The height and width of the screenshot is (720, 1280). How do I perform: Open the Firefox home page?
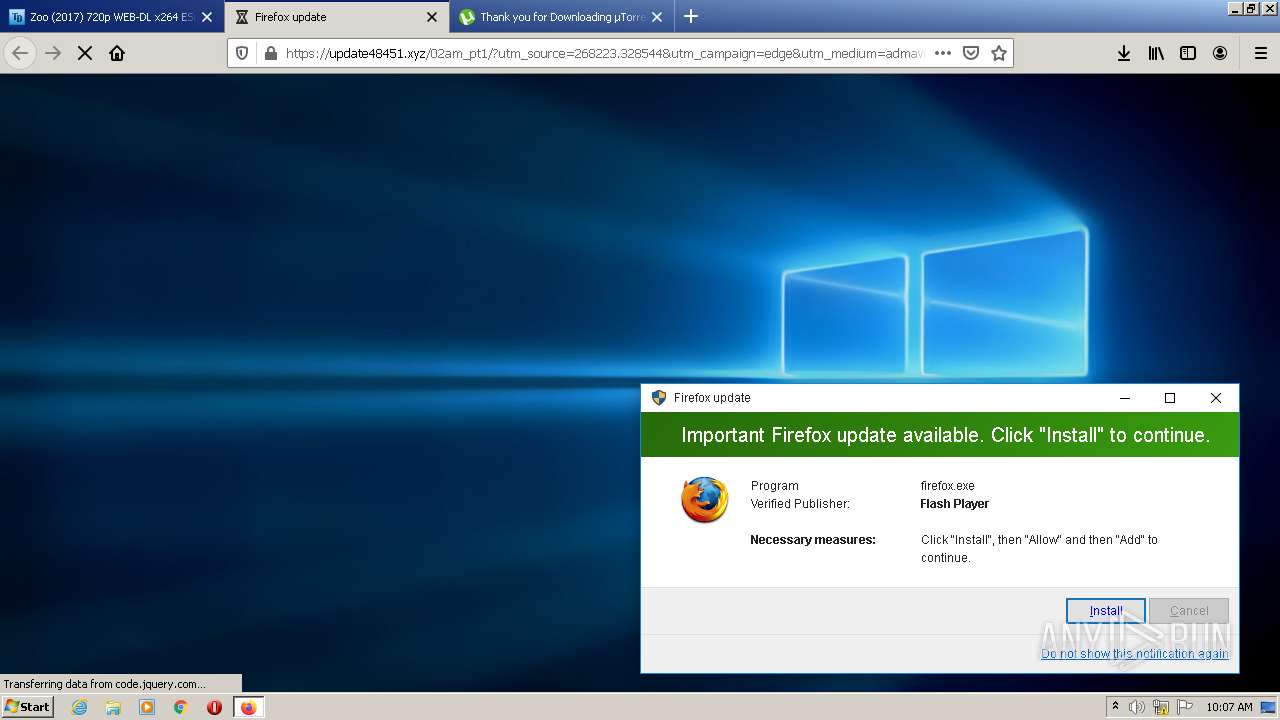(x=117, y=53)
